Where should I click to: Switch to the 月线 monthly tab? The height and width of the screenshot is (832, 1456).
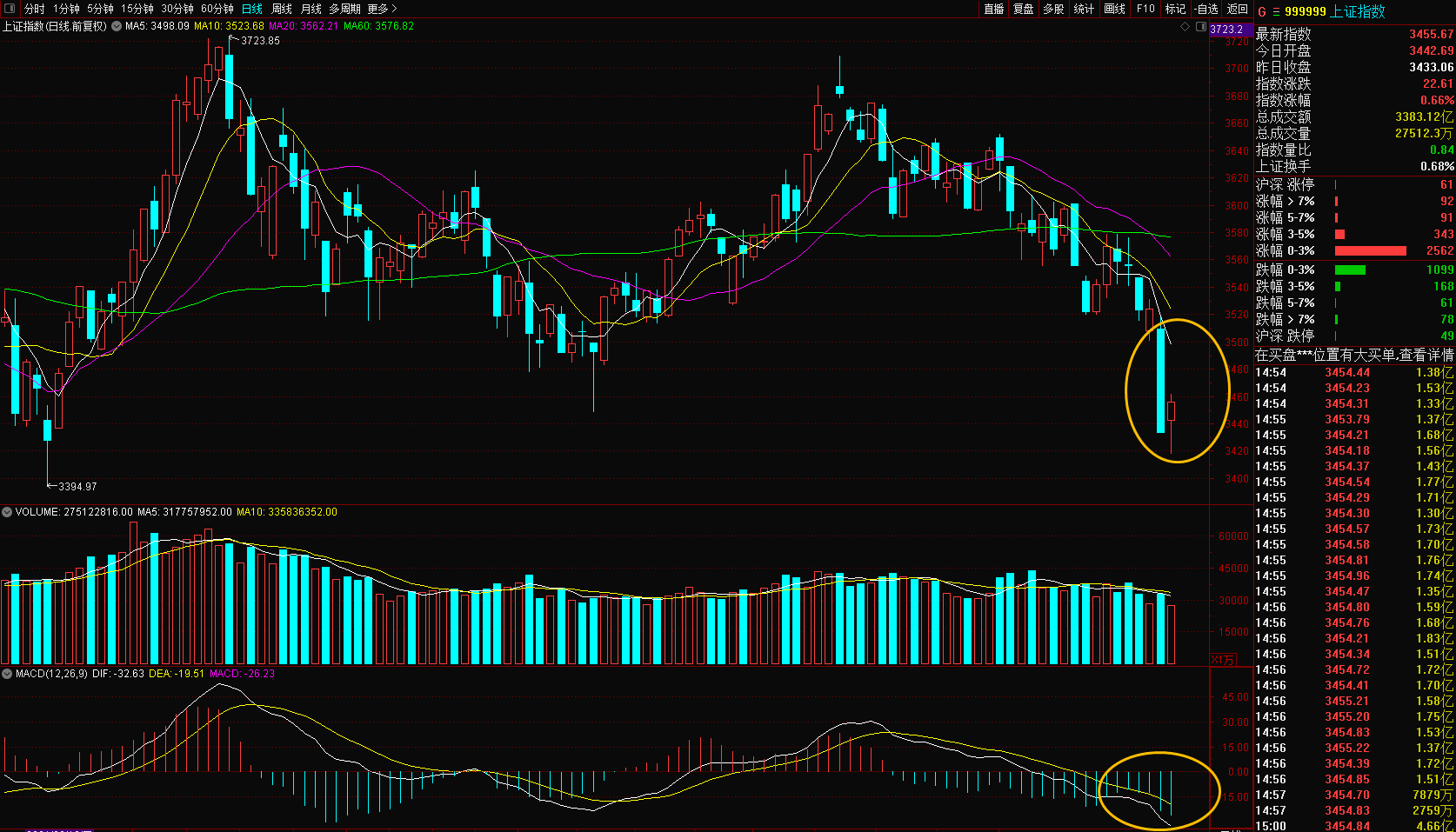point(311,9)
